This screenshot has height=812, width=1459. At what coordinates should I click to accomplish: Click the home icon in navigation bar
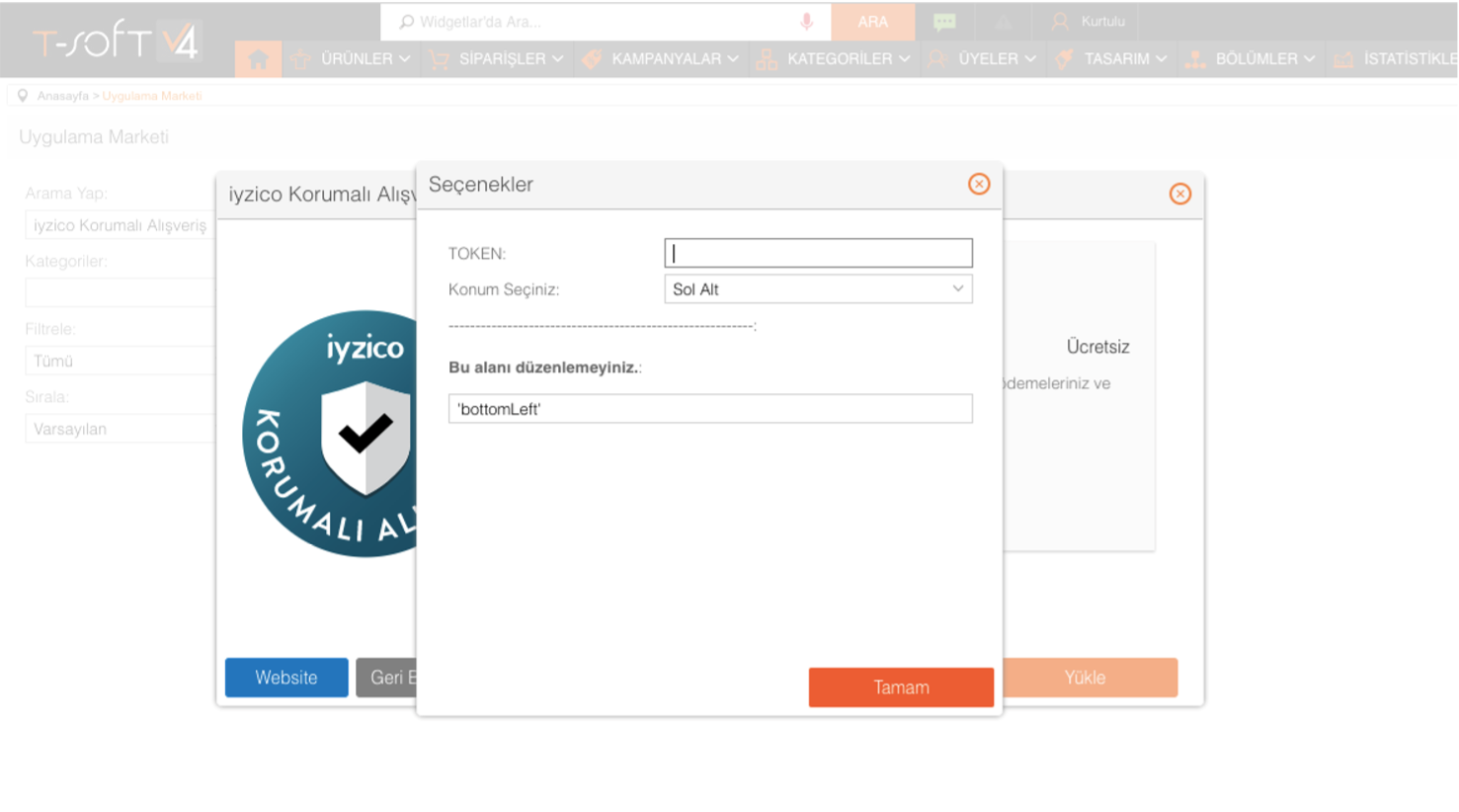click(x=258, y=59)
